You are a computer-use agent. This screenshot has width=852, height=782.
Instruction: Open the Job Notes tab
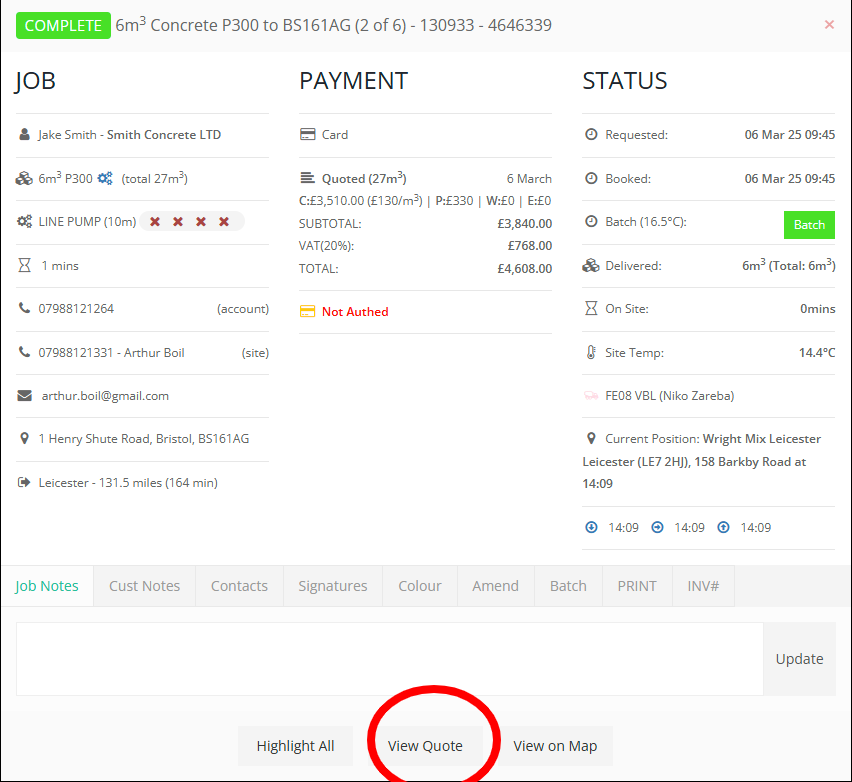(47, 586)
